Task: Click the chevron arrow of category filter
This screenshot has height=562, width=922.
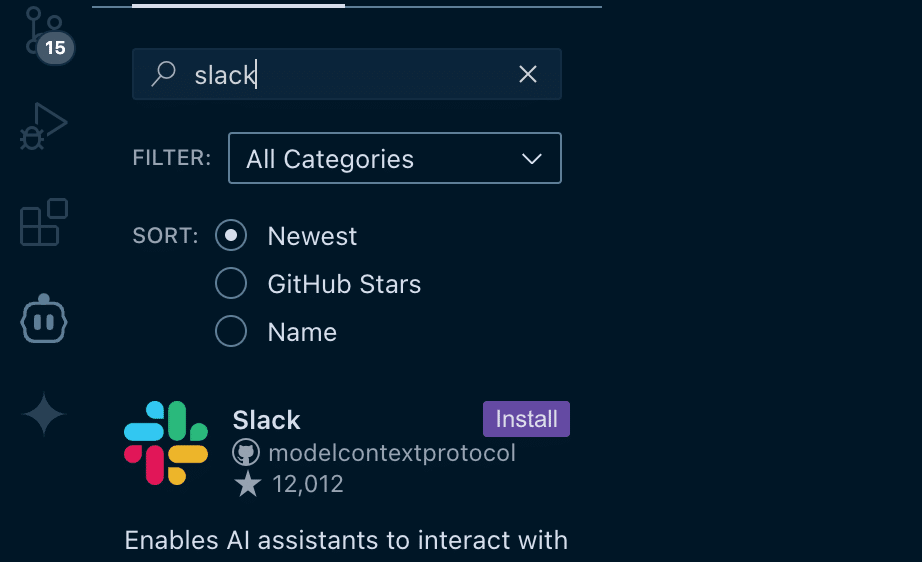Action: click(x=532, y=159)
